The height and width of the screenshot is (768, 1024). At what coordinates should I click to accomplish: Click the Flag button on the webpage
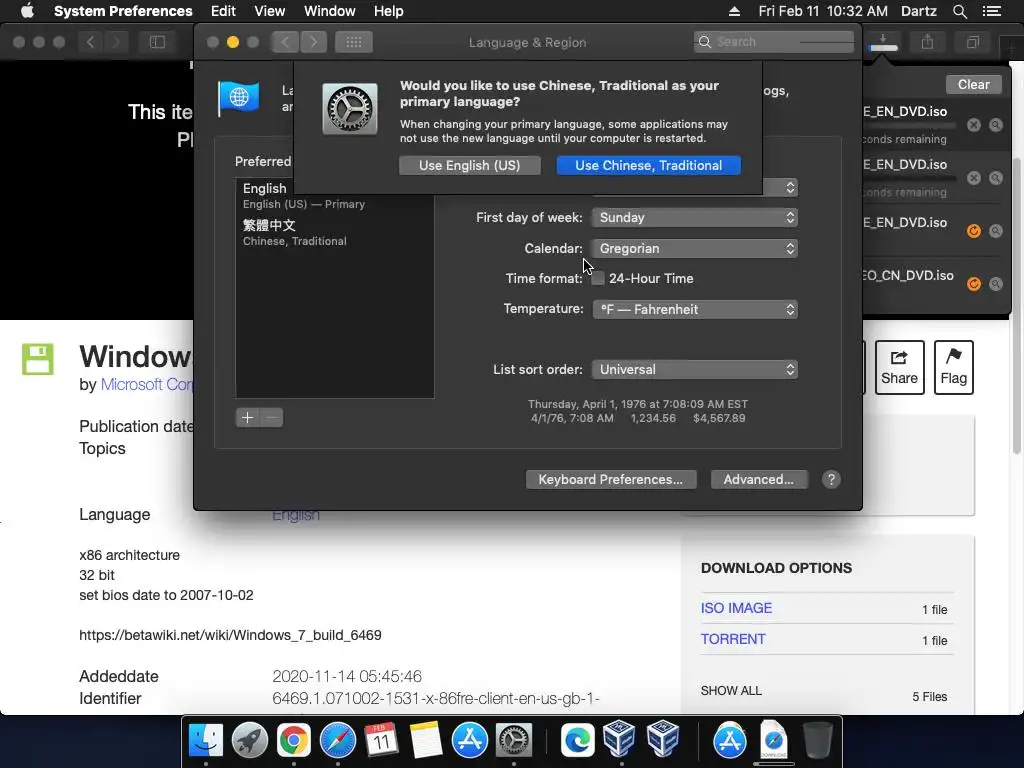[953, 367]
